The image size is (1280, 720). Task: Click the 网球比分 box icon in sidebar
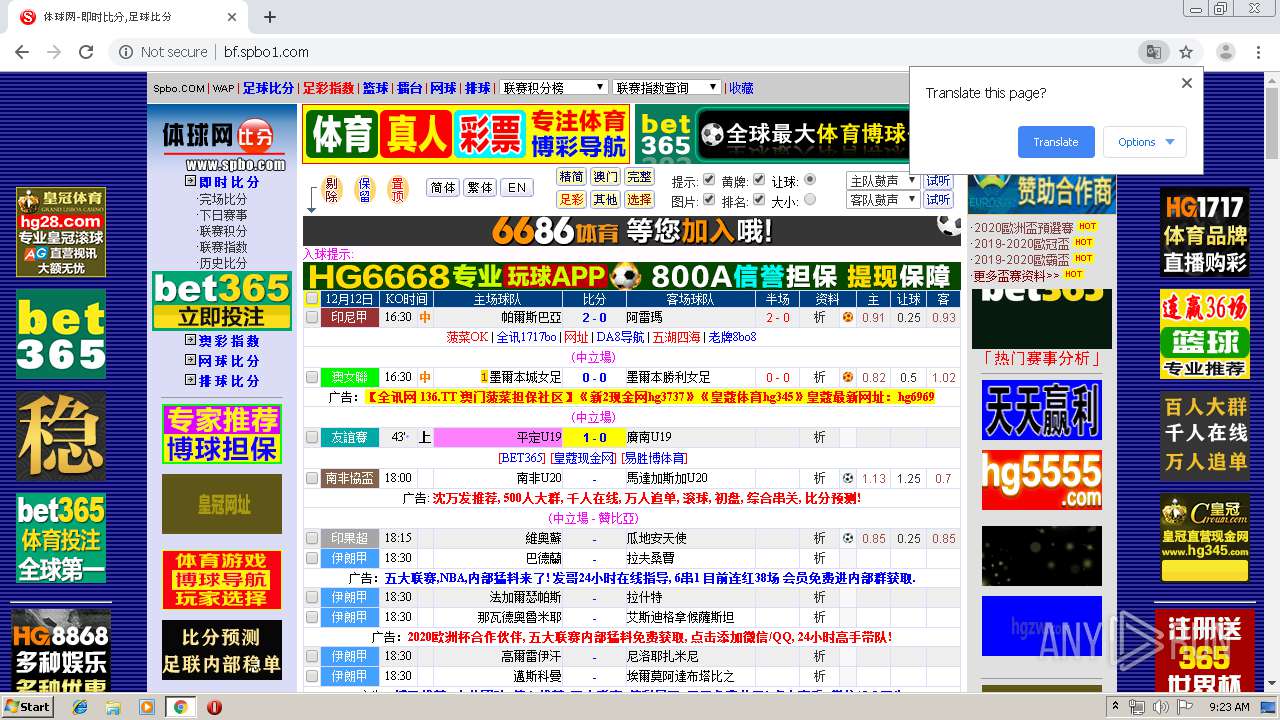190,360
